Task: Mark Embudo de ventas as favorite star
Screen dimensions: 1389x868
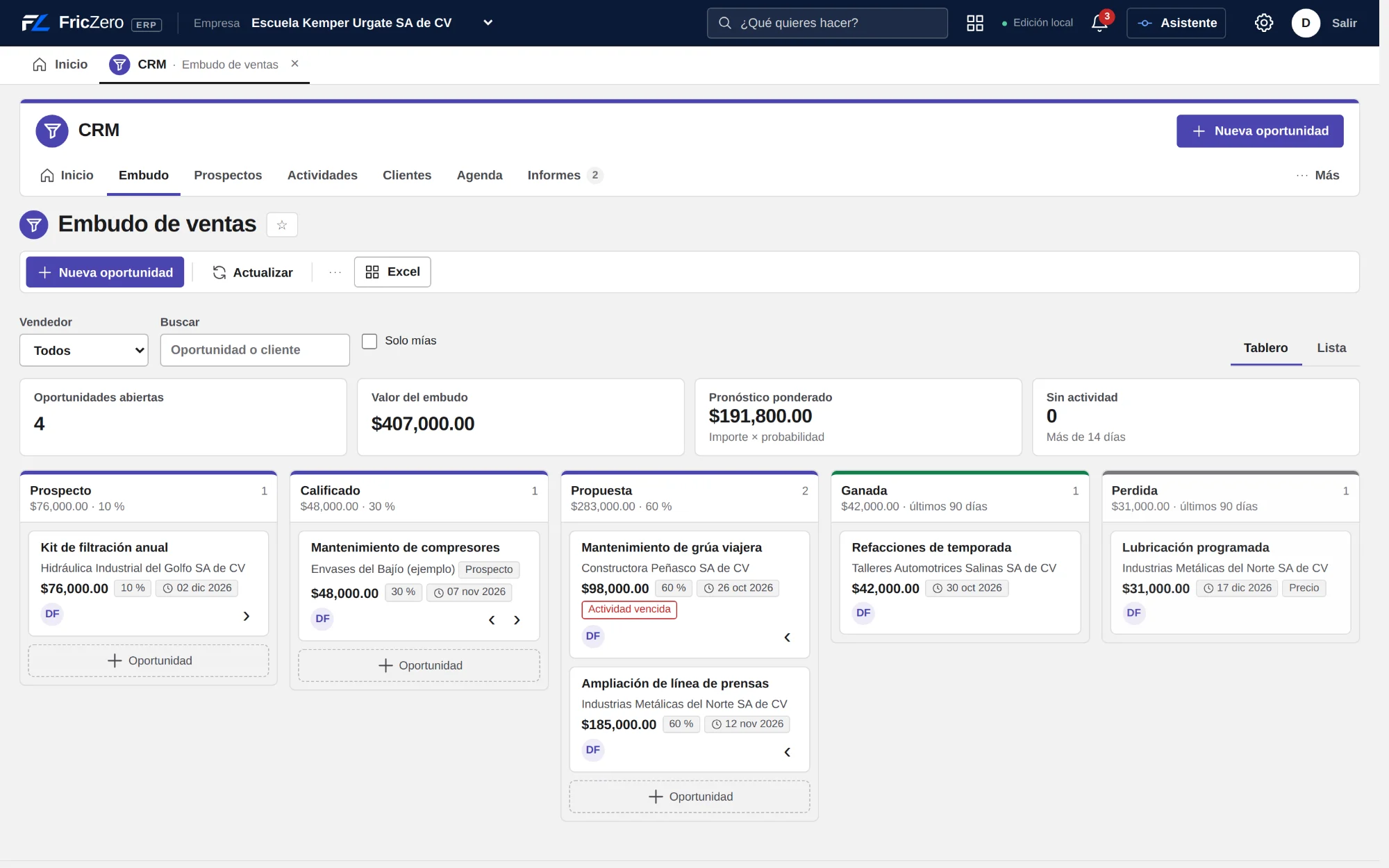Action: click(282, 225)
